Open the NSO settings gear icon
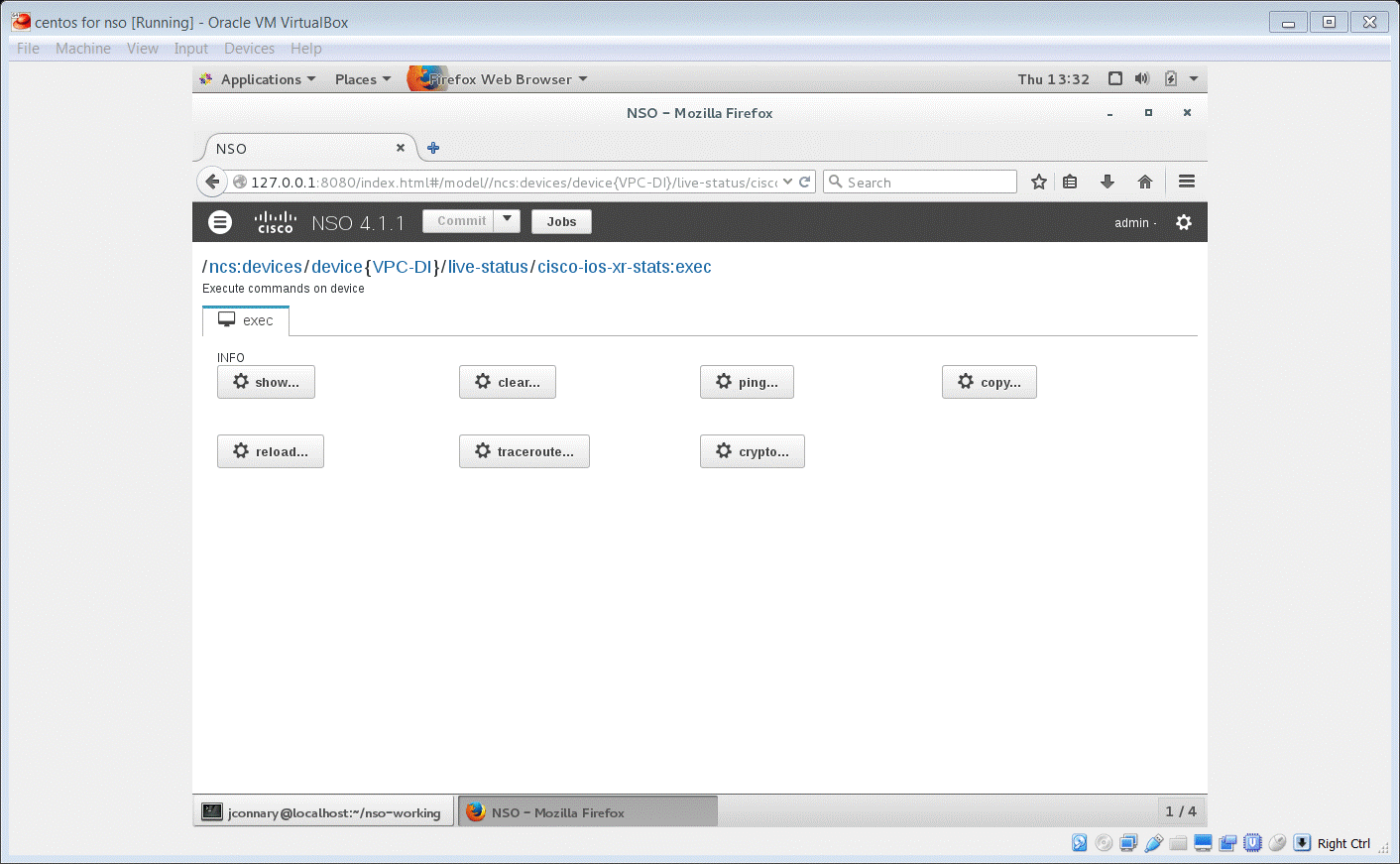 pyautogui.click(x=1184, y=222)
